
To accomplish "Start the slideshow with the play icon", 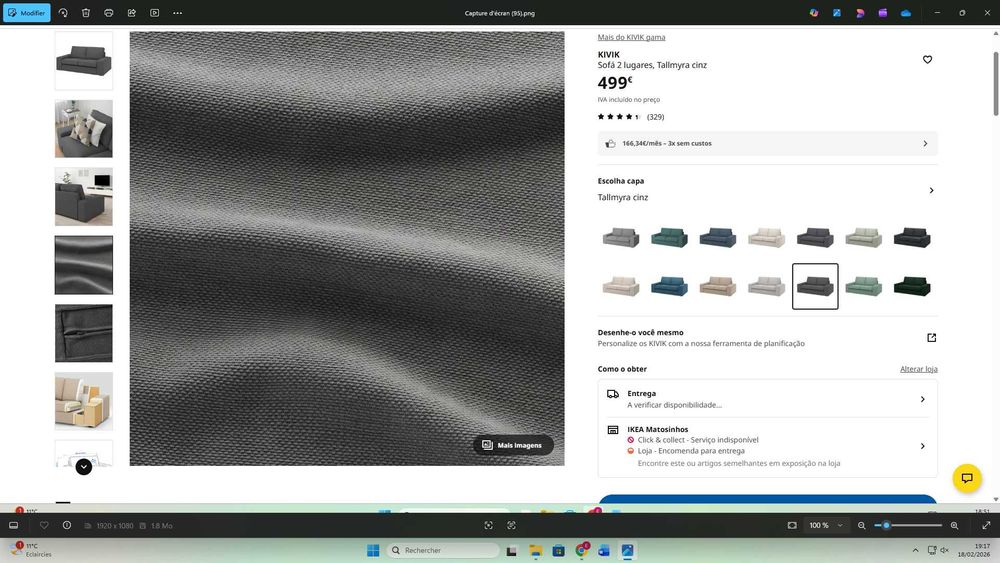I will coord(154,13).
